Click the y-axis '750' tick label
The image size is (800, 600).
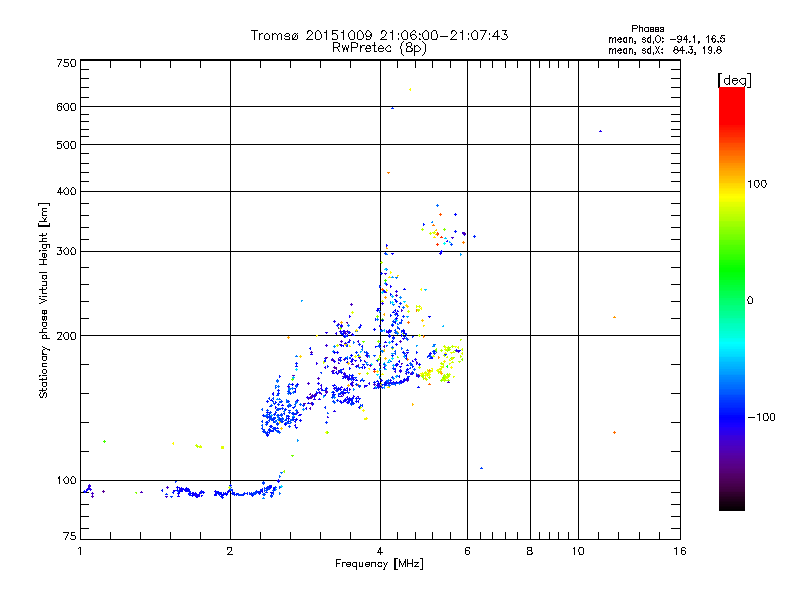point(66,63)
